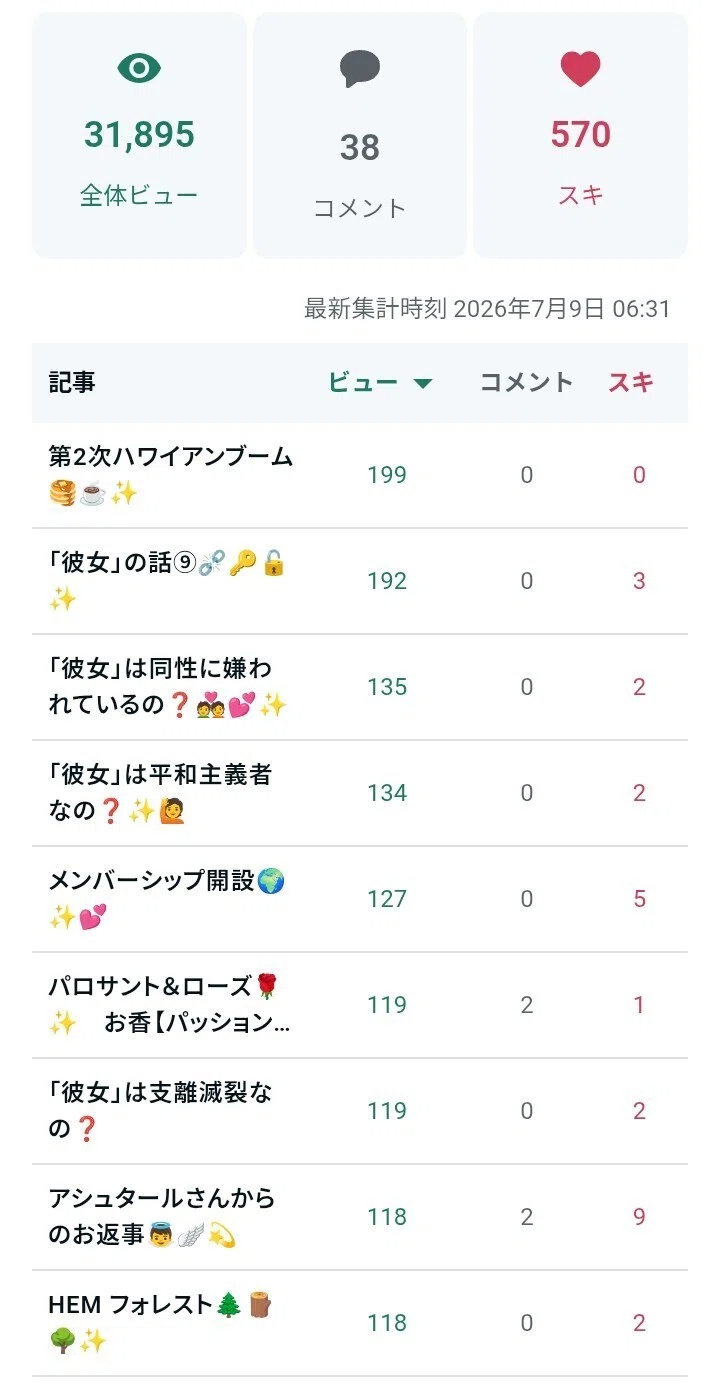Image resolution: width=720 pixels, height=1389 pixels.
Task: Sort by the ビュー column header
Action: pos(380,382)
